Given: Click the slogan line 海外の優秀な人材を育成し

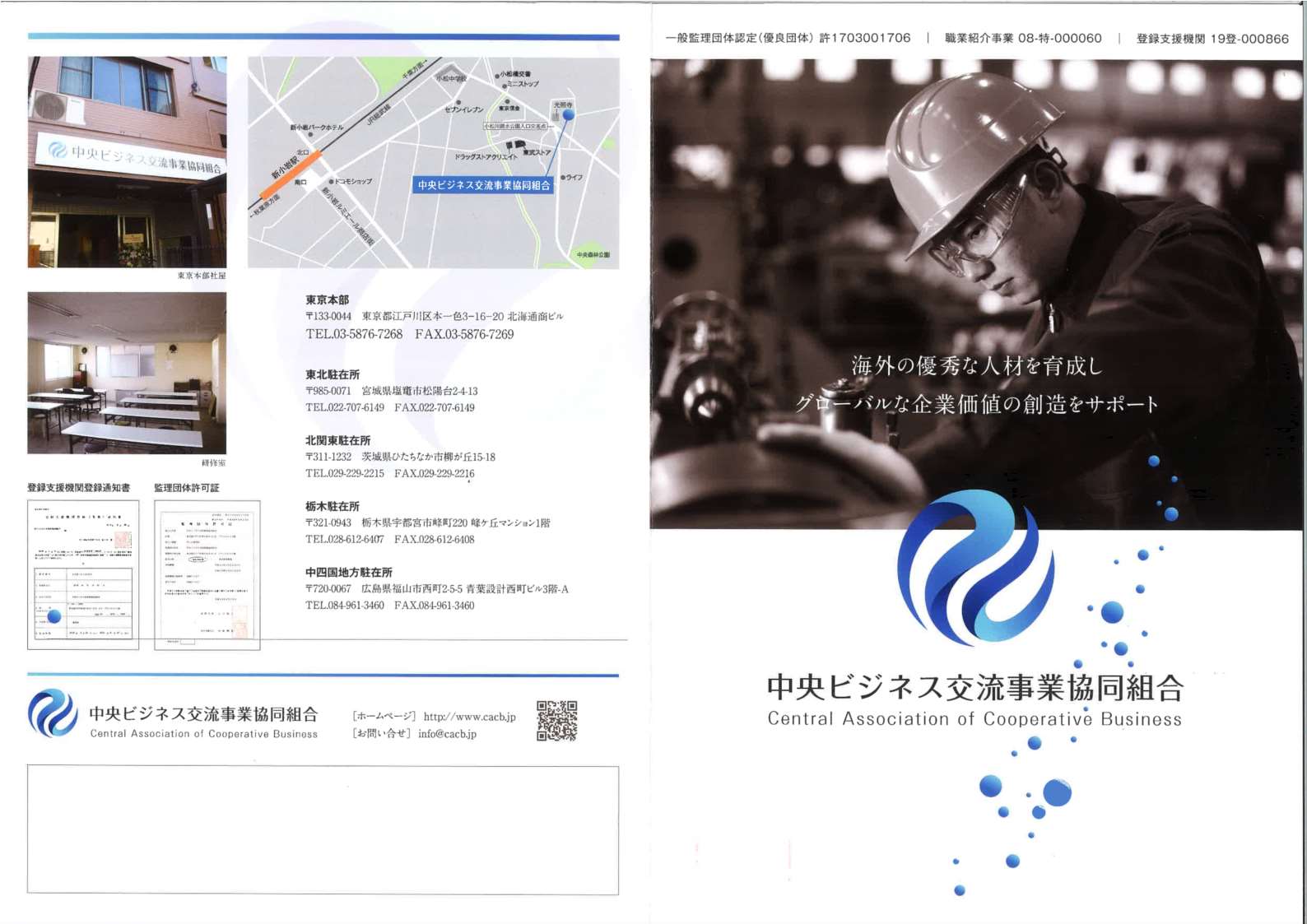Looking at the screenshot, I should click(x=976, y=365).
